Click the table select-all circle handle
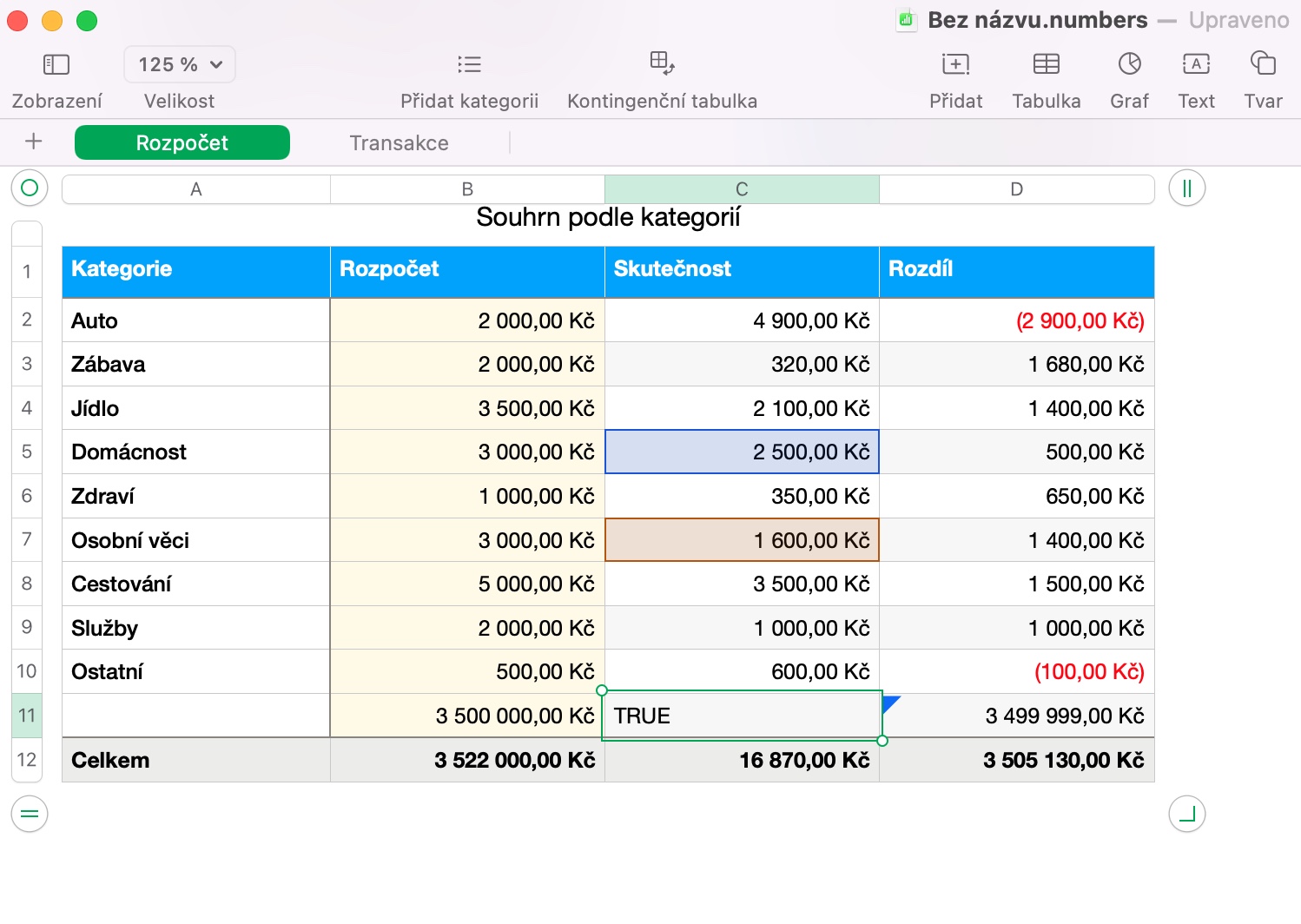This screenshot has width=1301, height=924. (x=30, y=188)
